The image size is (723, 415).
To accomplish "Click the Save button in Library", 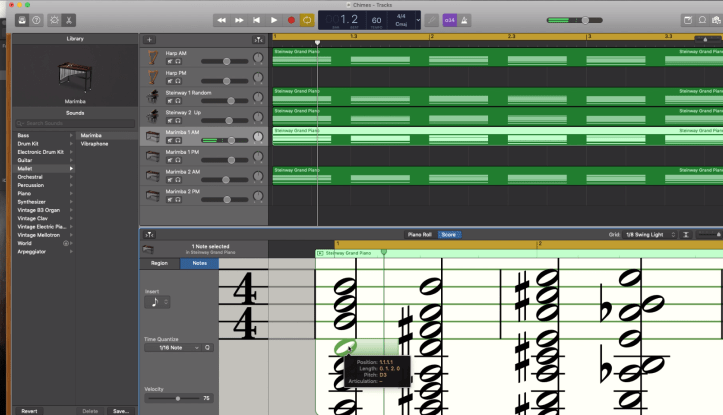I will pos(120,410).
